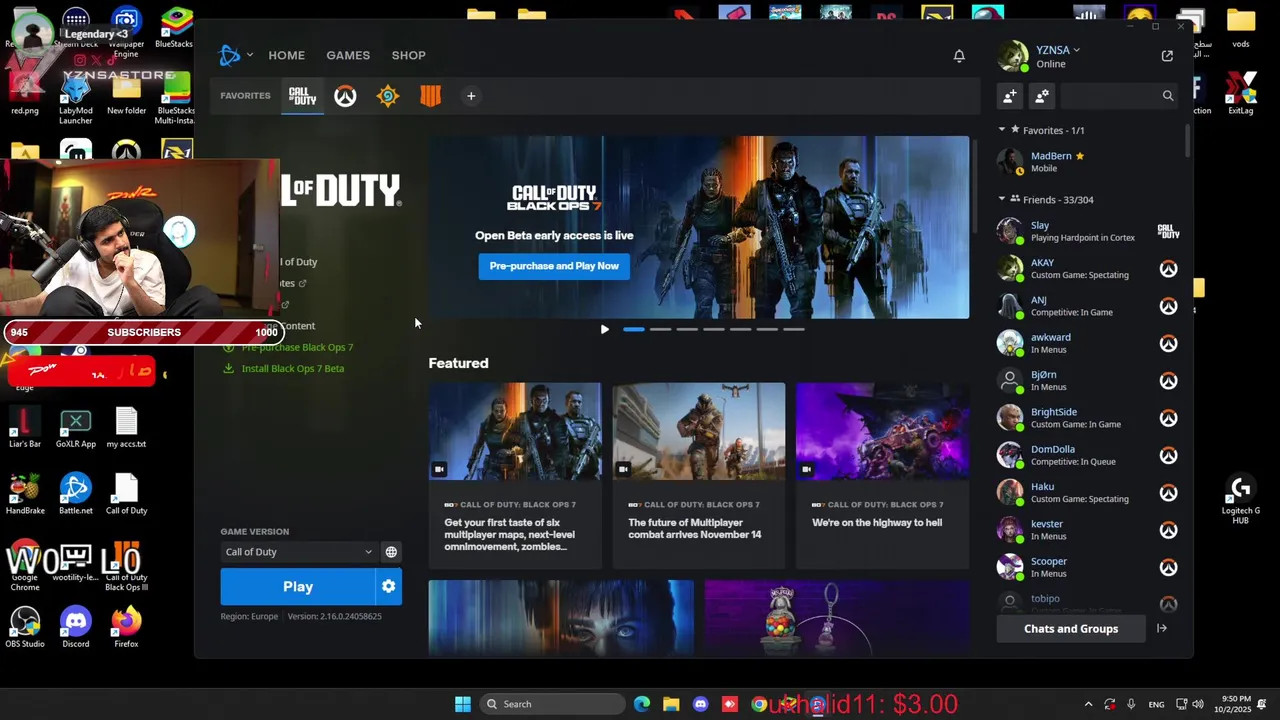Open the Black Ops 7 hero banner

coord(699,227)
